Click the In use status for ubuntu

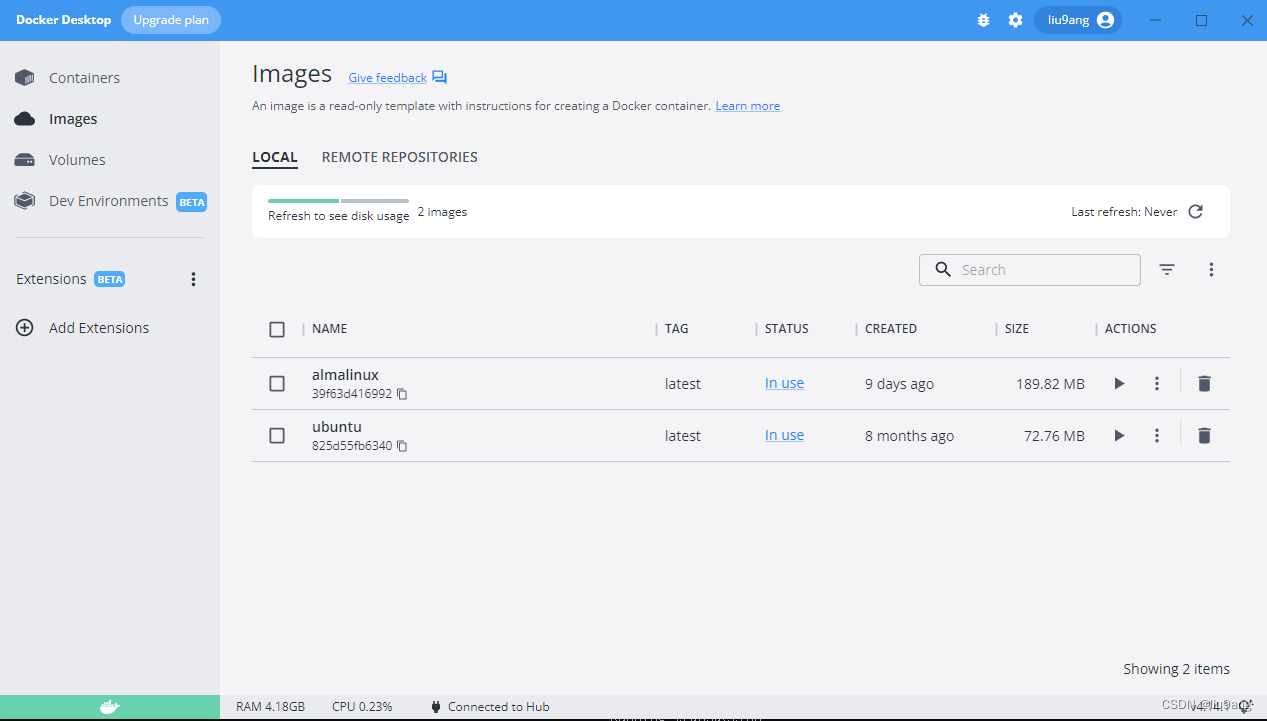tap(784, 435)
